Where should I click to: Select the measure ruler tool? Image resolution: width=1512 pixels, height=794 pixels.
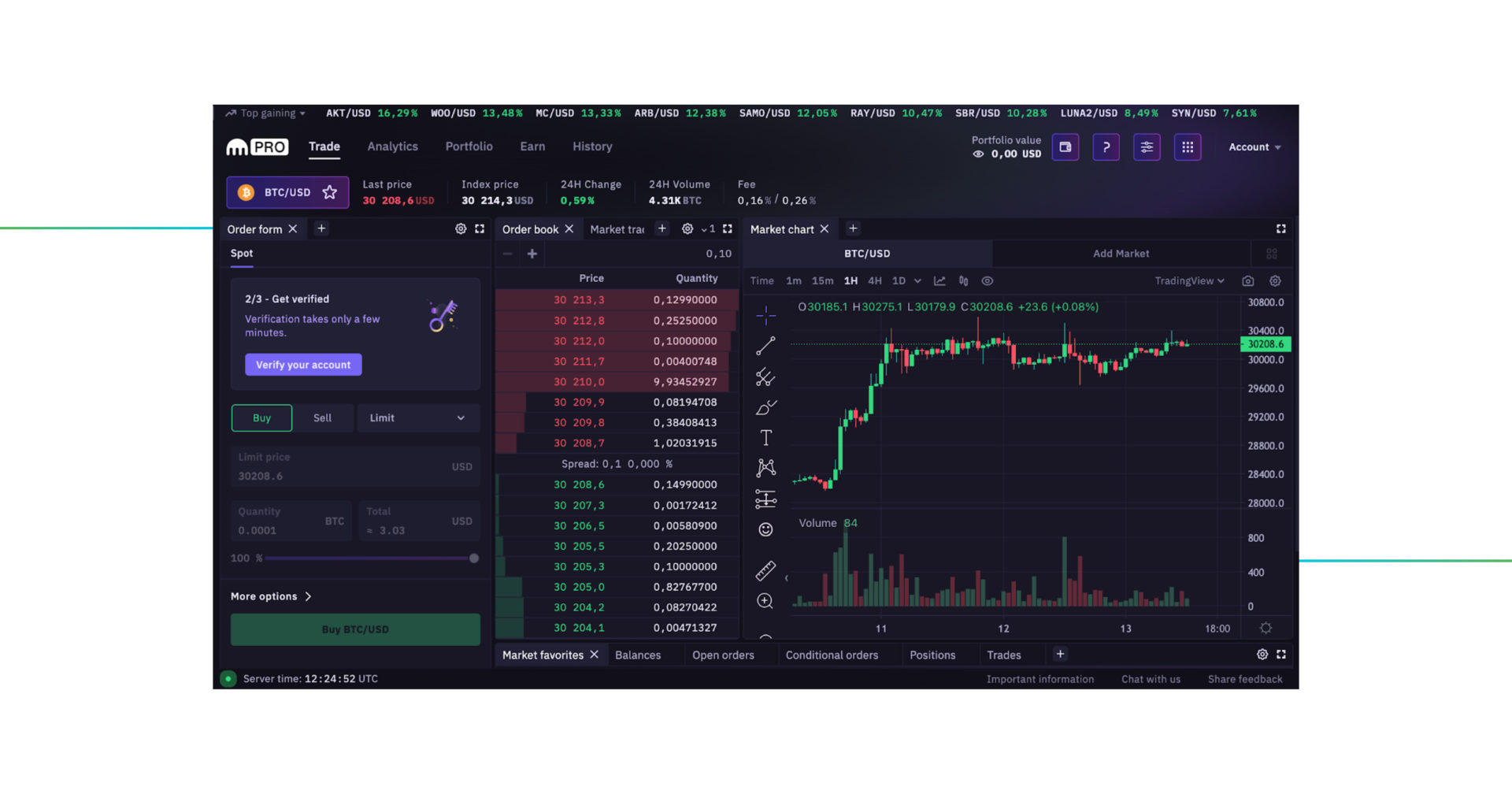765,570
